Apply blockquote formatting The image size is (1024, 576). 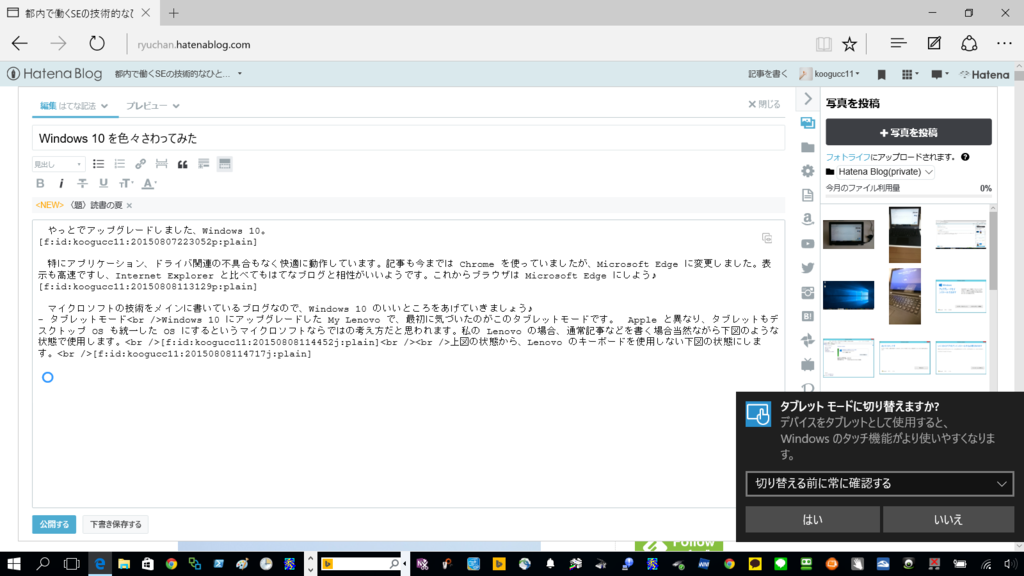tap(182, 164)
